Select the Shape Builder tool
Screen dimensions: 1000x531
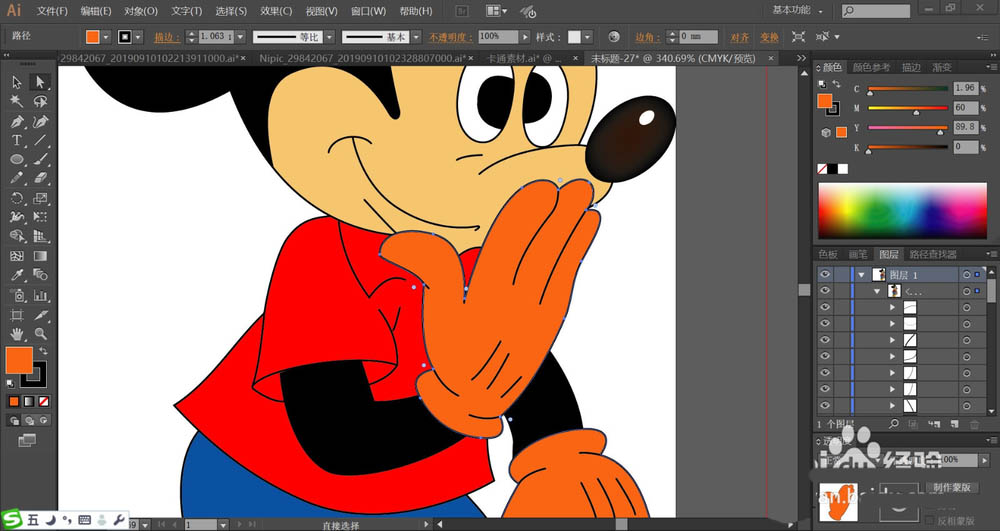pyautogui.click(x=17, y=236)
